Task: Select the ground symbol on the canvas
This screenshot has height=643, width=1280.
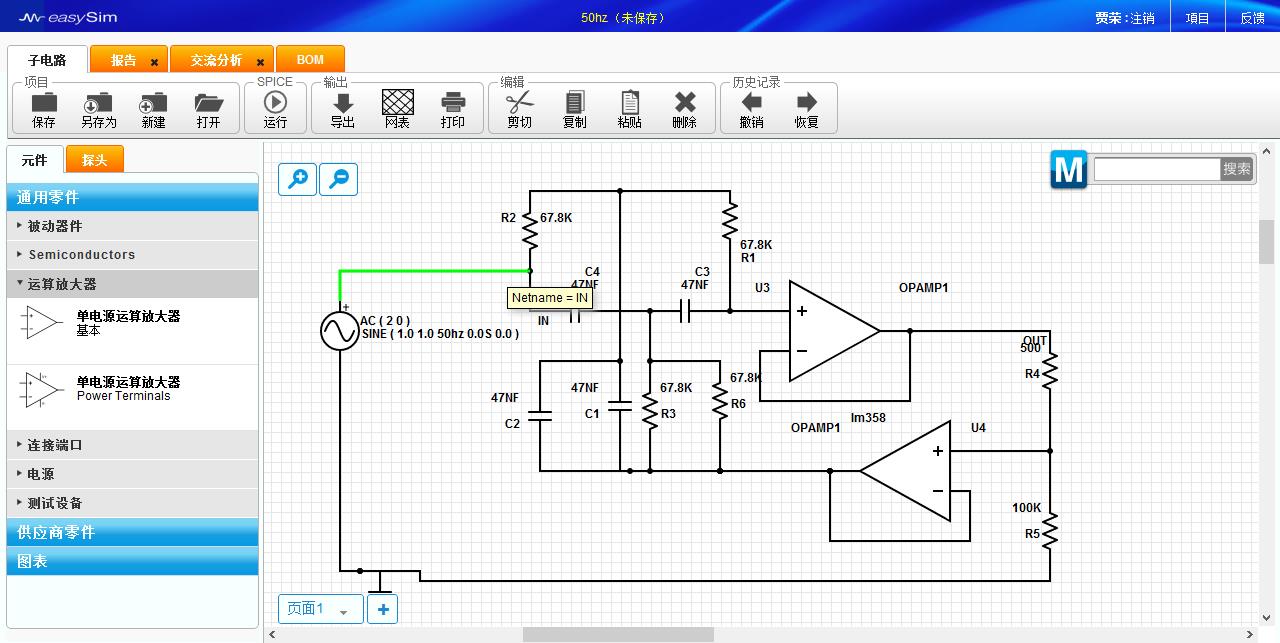Action: coord(380,581)
